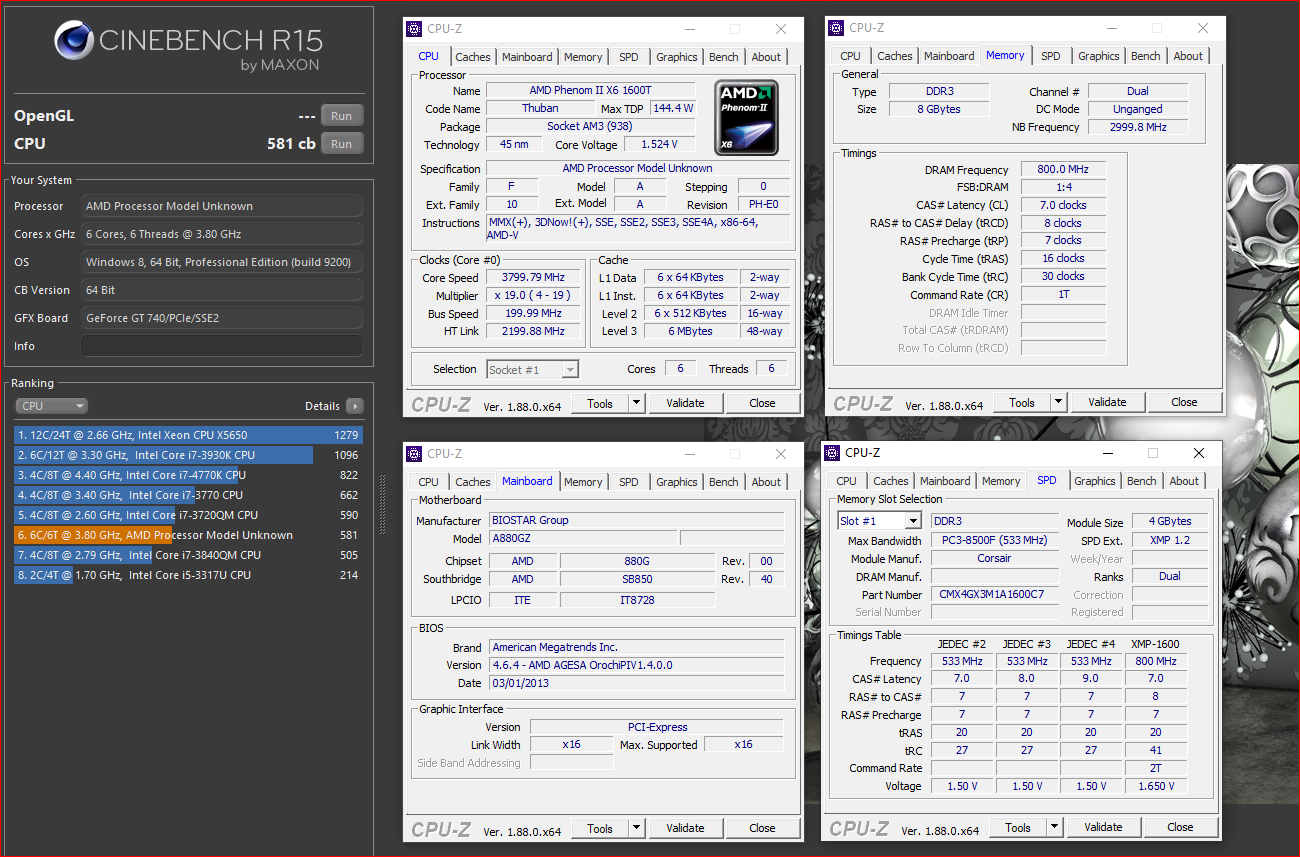
Task: Click CPU-Z title icon of CPU window
Action: tap(414, 29)
